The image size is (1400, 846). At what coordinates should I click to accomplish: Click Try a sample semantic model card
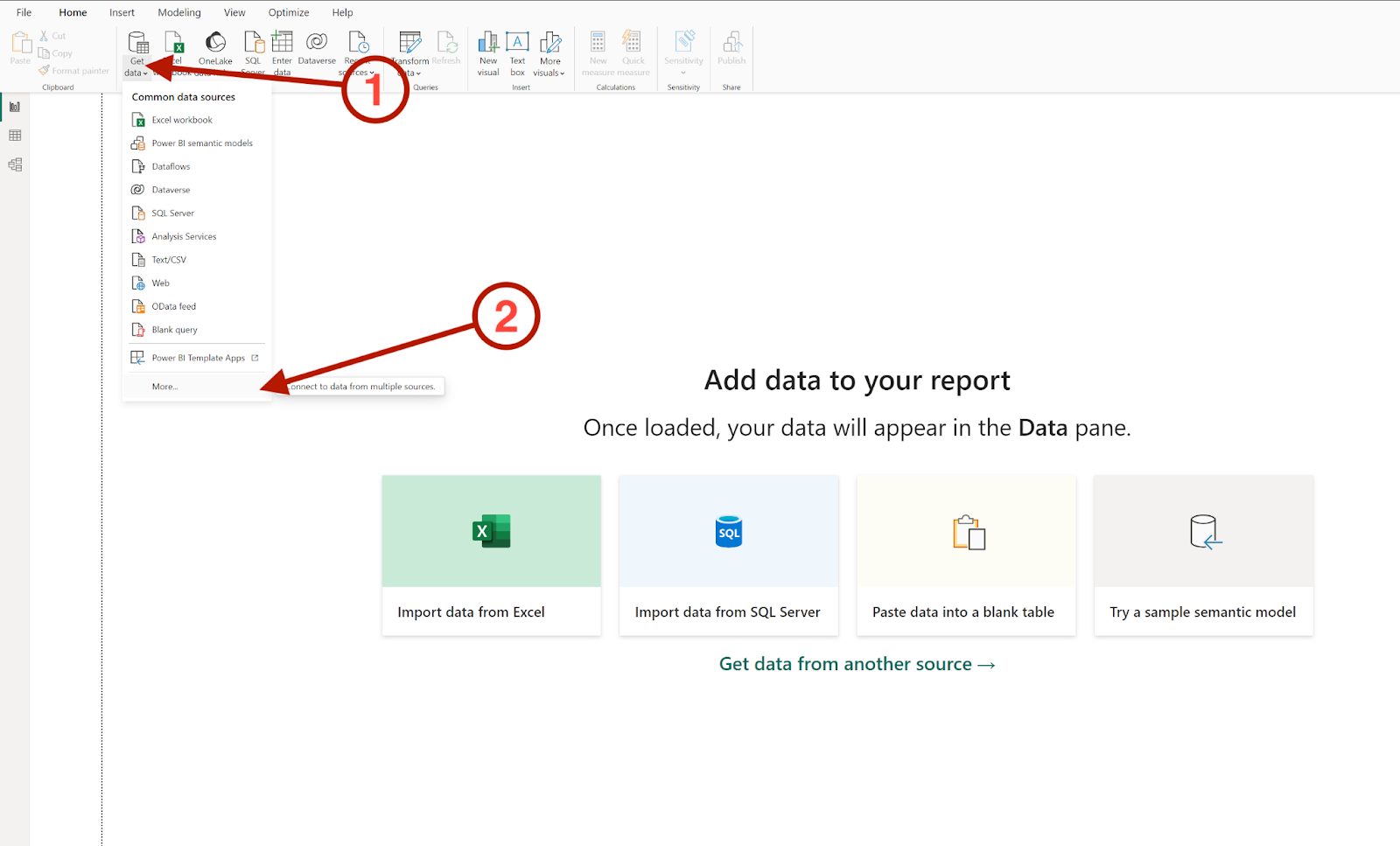[x=1204, y=556]
